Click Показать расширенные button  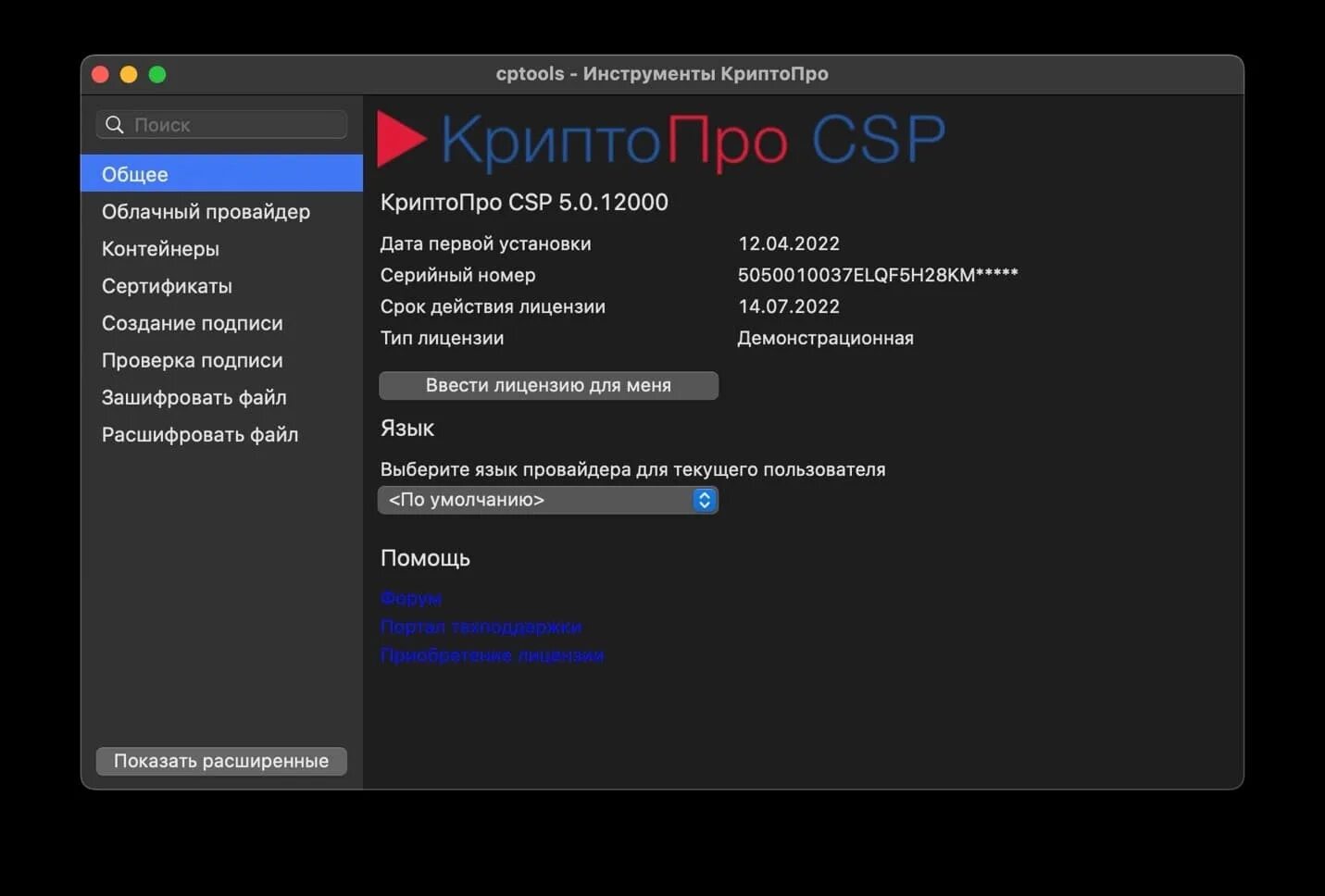[221, 761]
